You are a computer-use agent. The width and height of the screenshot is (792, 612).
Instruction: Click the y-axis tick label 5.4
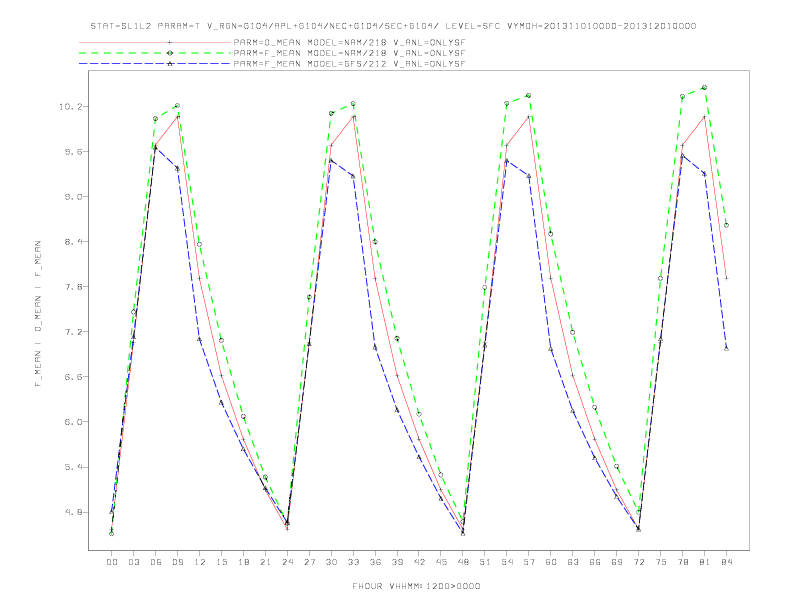point(72,467)
